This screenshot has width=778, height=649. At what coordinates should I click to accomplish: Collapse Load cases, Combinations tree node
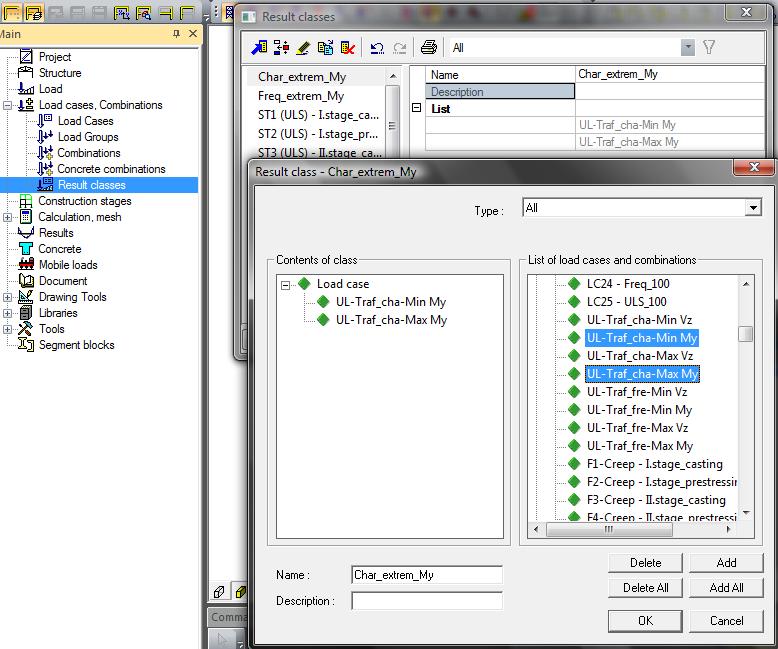click(9, 105)
